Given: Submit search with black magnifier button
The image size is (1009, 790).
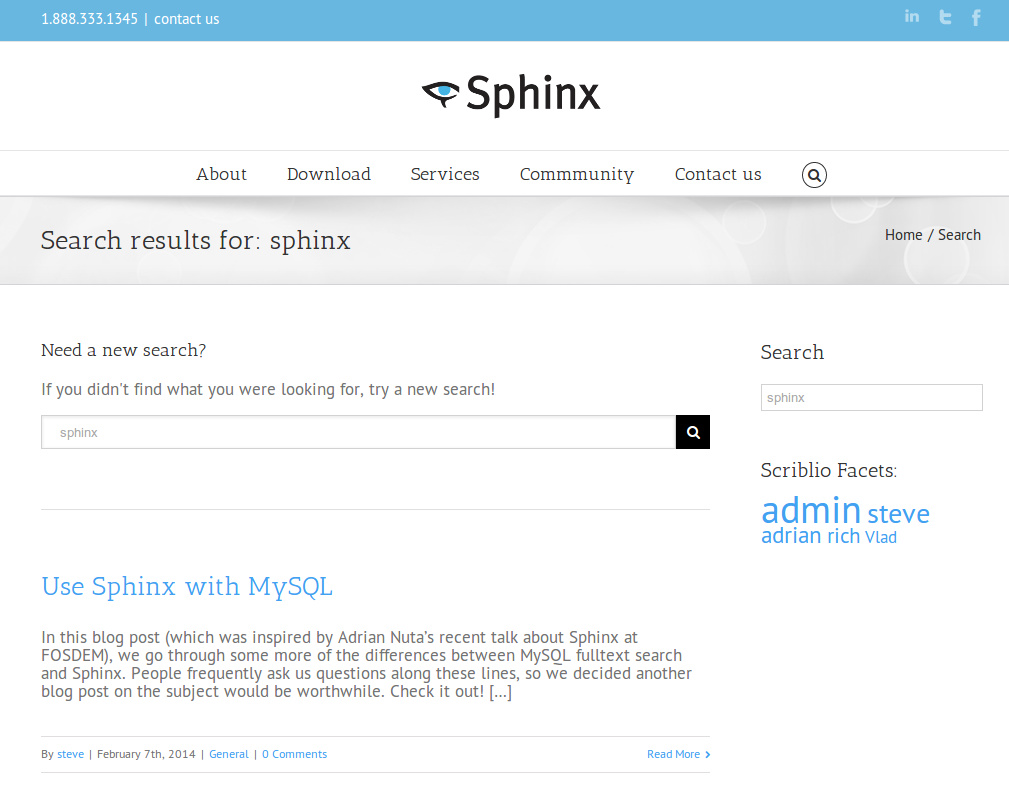Looking at the screenshot, I should tap(692, 432).
